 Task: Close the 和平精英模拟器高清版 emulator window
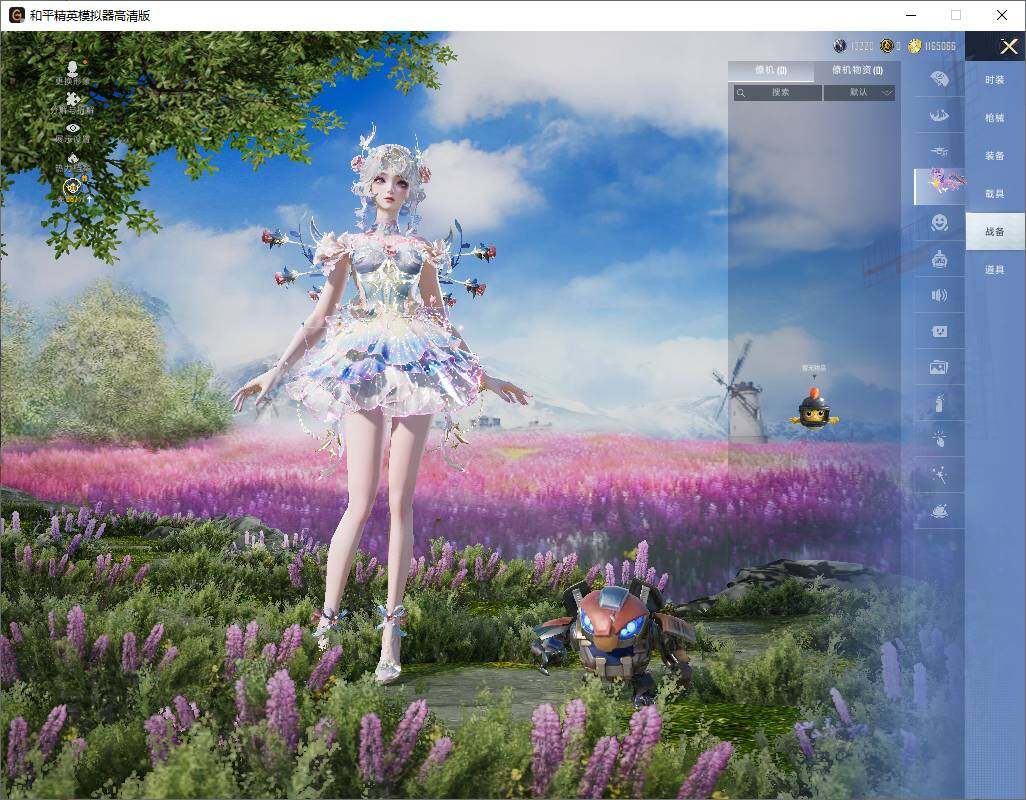click(x=1002, y=15)
